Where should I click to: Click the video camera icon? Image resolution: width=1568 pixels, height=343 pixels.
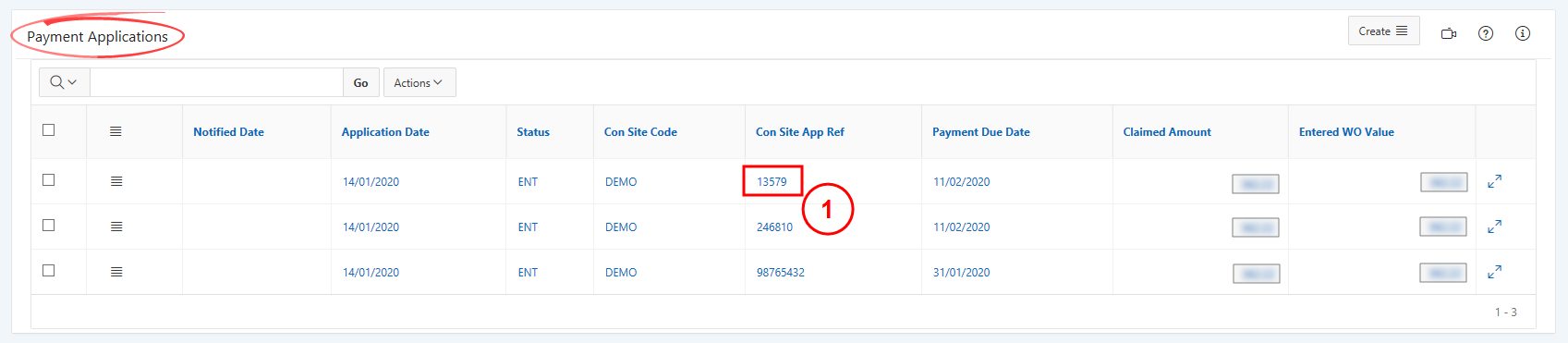pos(1449,34)
